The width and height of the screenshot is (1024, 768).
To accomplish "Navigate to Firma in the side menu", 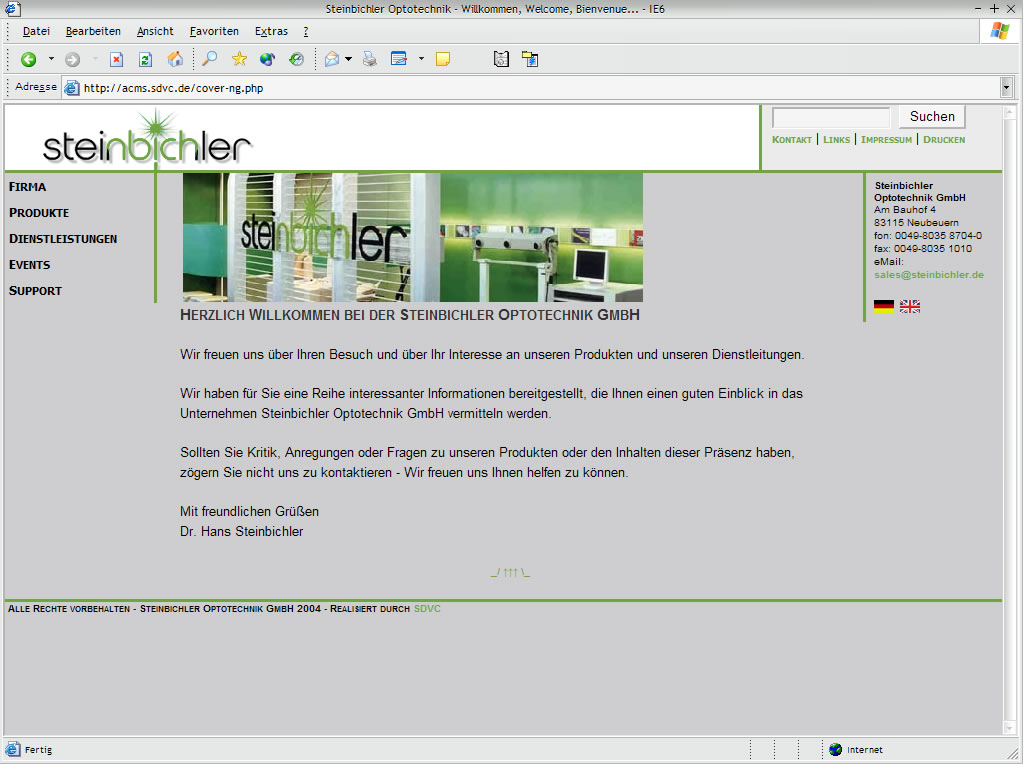I will [27, 187].
